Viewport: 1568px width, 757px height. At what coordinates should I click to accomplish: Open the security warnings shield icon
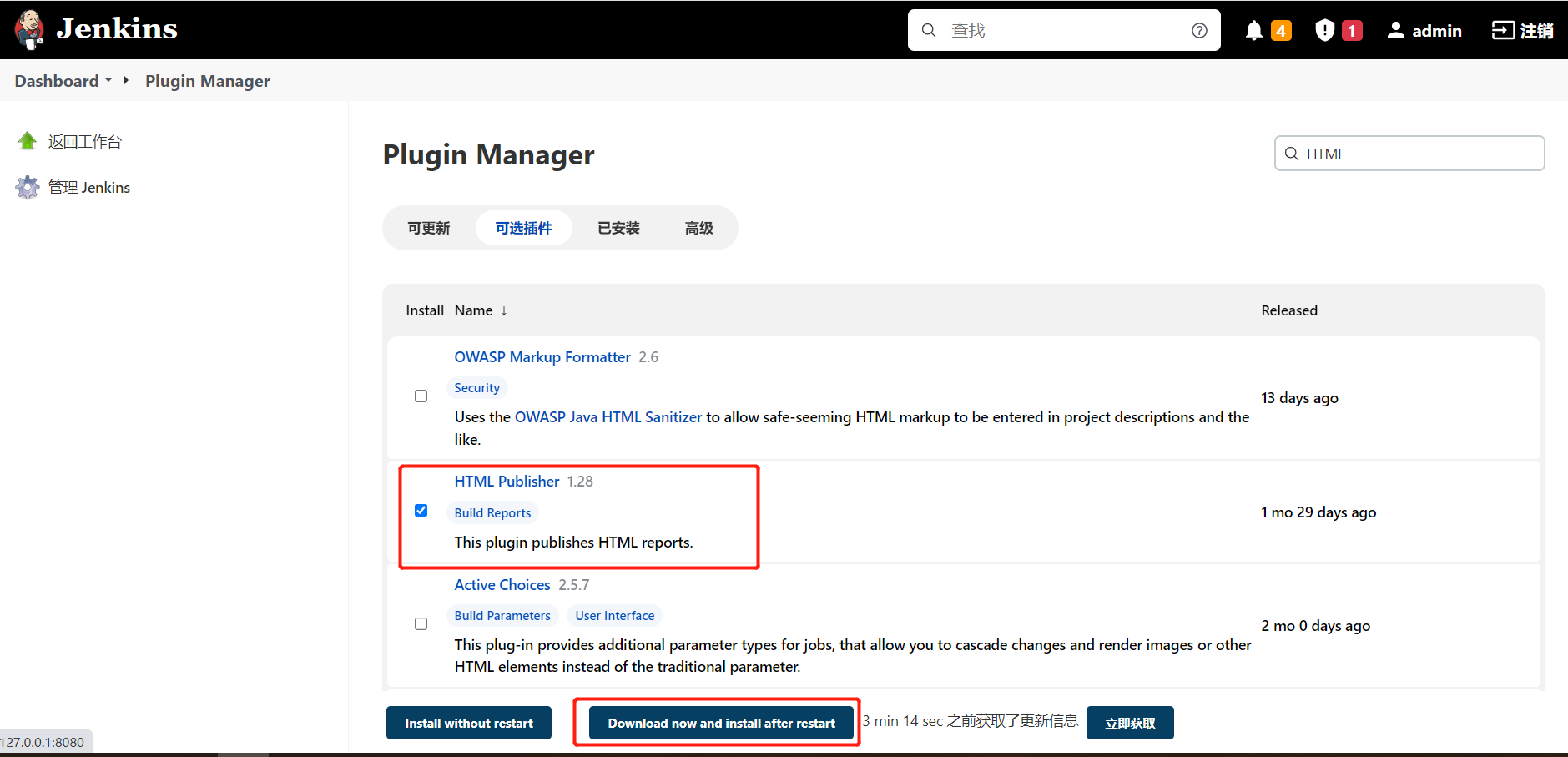click(x=1324, y=31)
